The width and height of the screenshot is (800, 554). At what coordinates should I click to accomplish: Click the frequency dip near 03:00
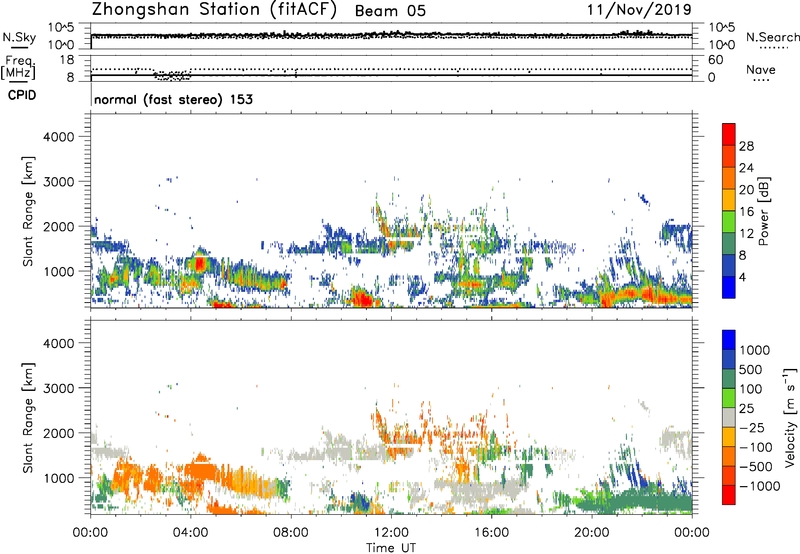click(172, 75)
